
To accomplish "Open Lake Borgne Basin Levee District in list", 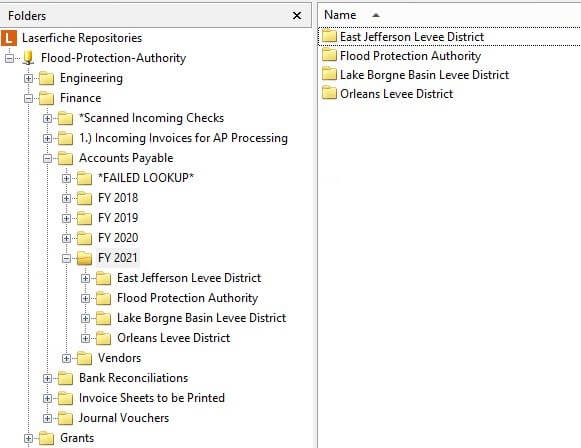I will (424, 74).
